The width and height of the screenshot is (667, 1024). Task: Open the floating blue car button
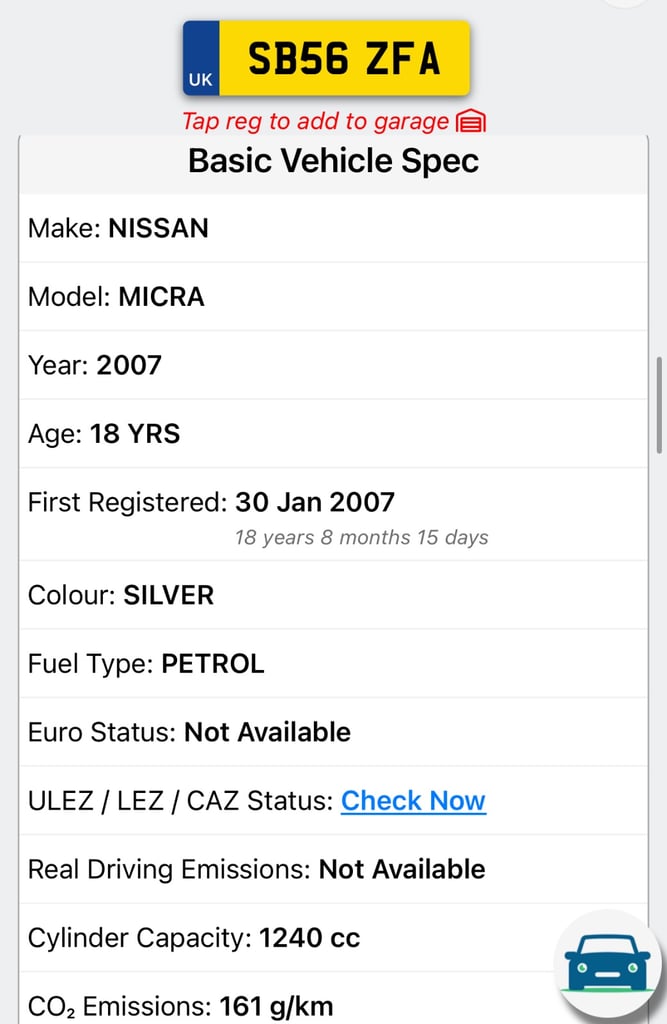pyautogui.click(x=607, y=963)
